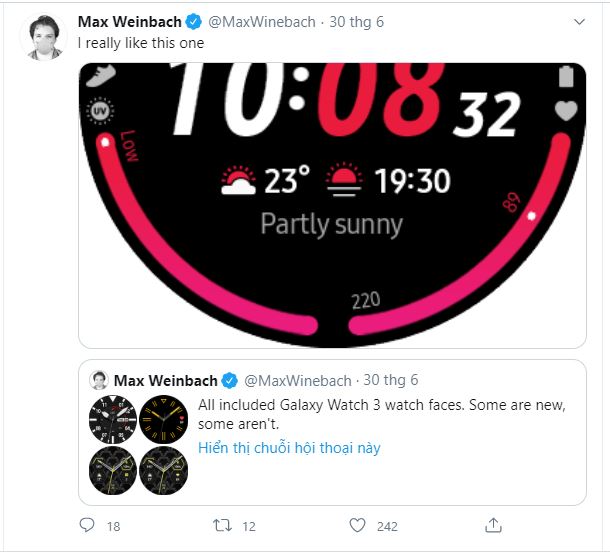
Task: Click small avatar in quoted tweet
Action: coord(99,380)
